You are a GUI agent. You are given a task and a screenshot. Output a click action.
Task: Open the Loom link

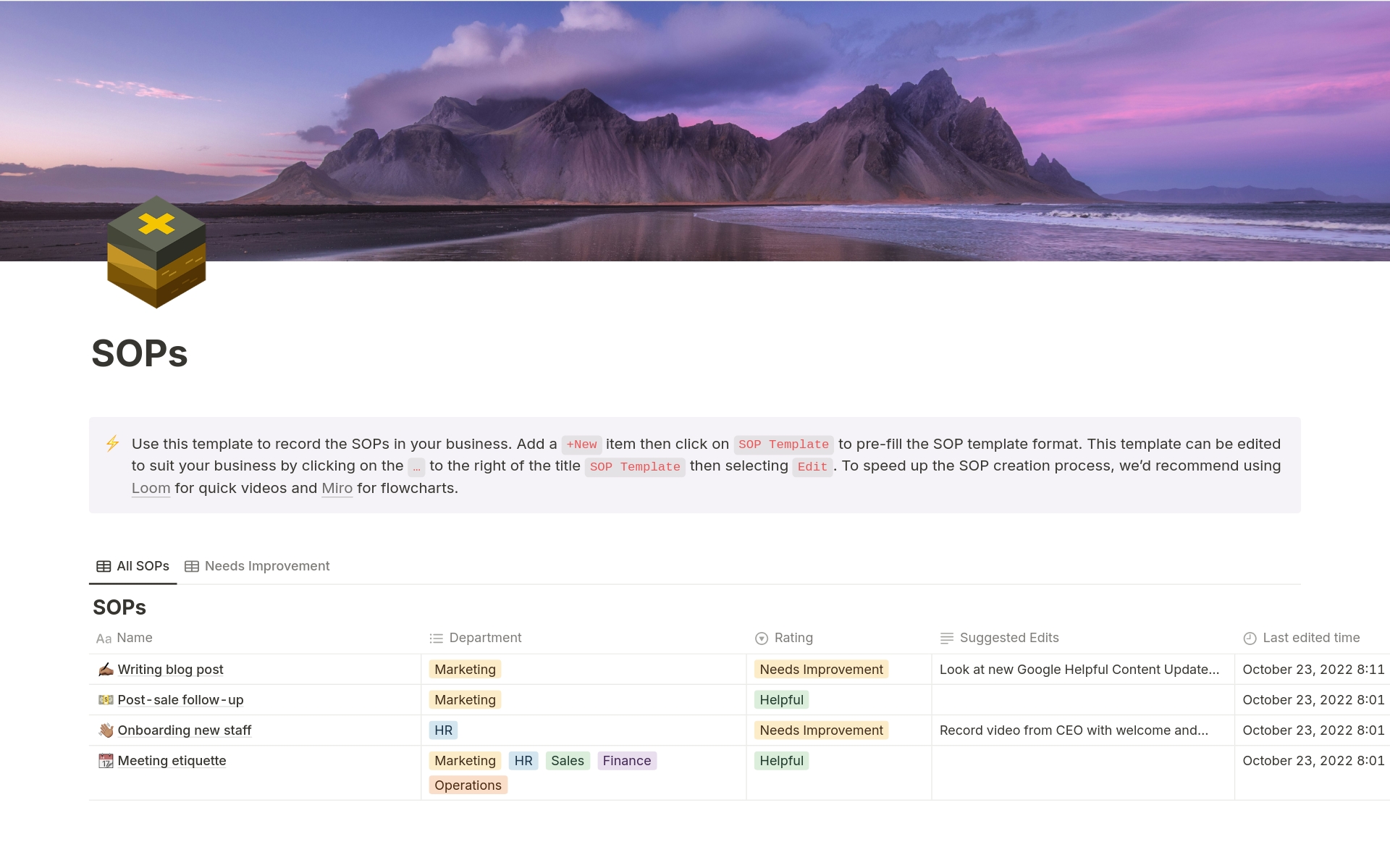point(151,488)
